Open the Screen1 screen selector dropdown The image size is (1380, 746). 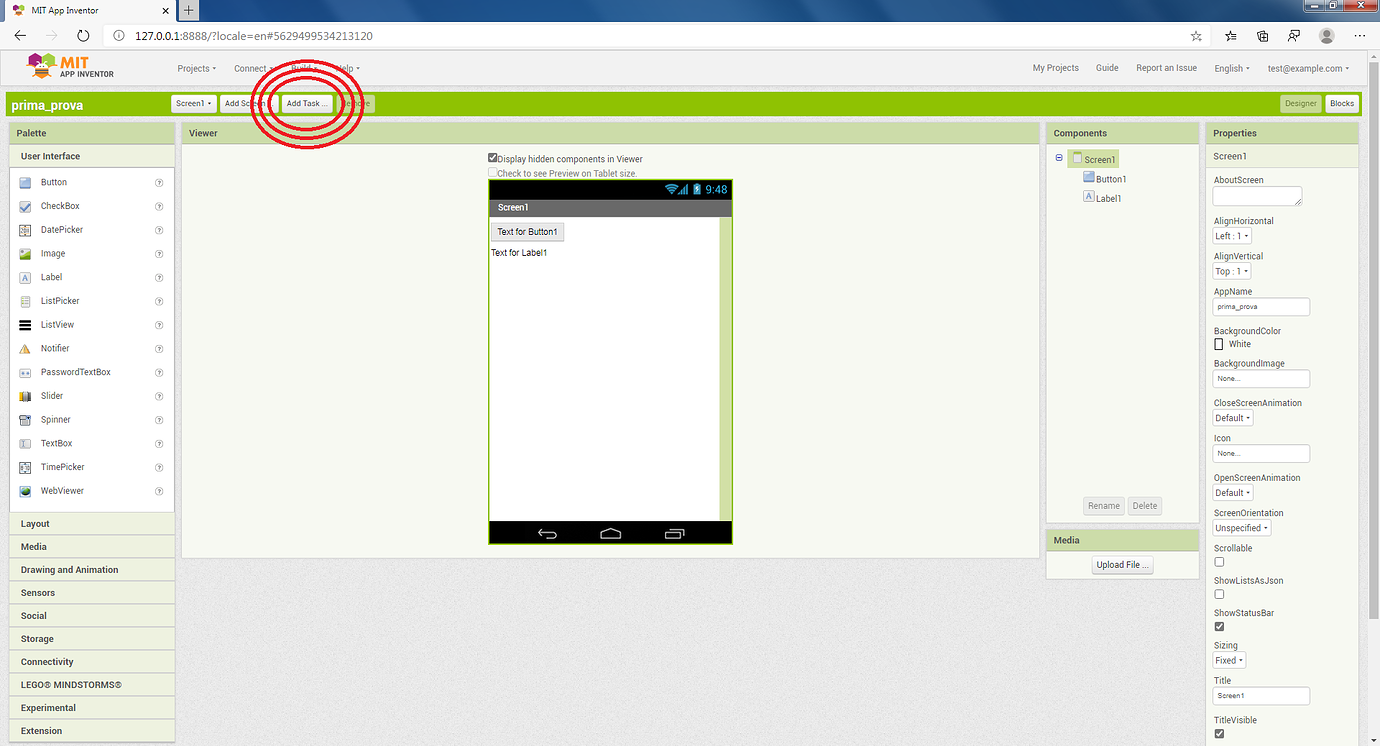193,103
